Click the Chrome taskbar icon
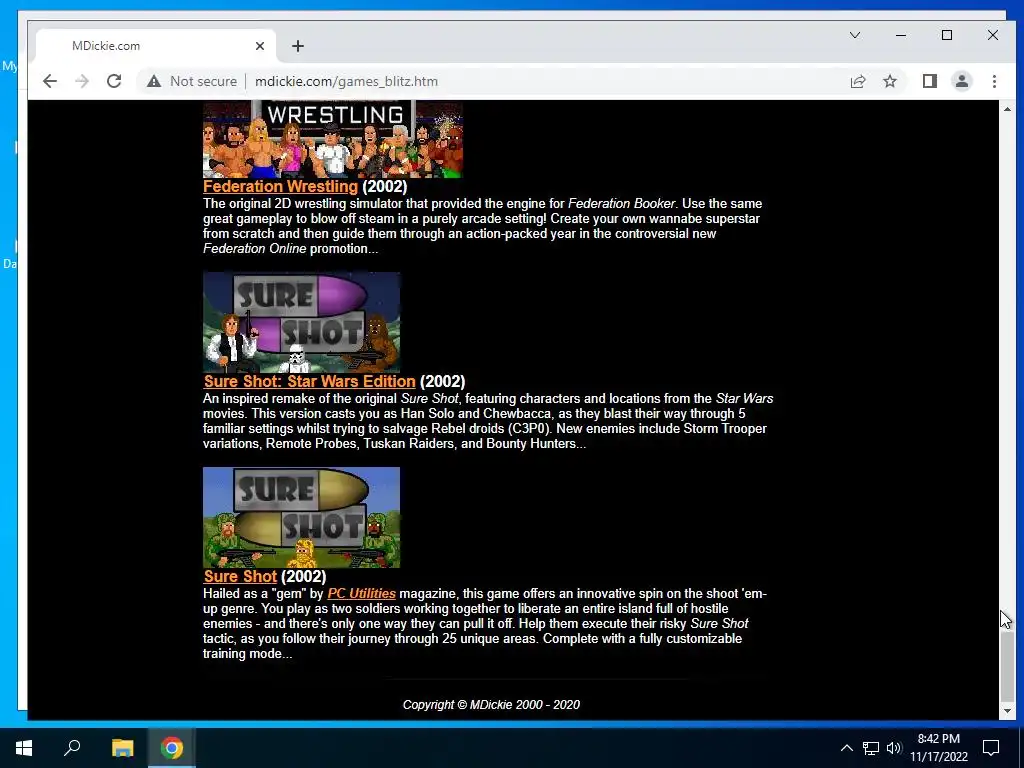The height and width of the screenshot is (768, 1024). pyautogui.click(x=172, y=748)
